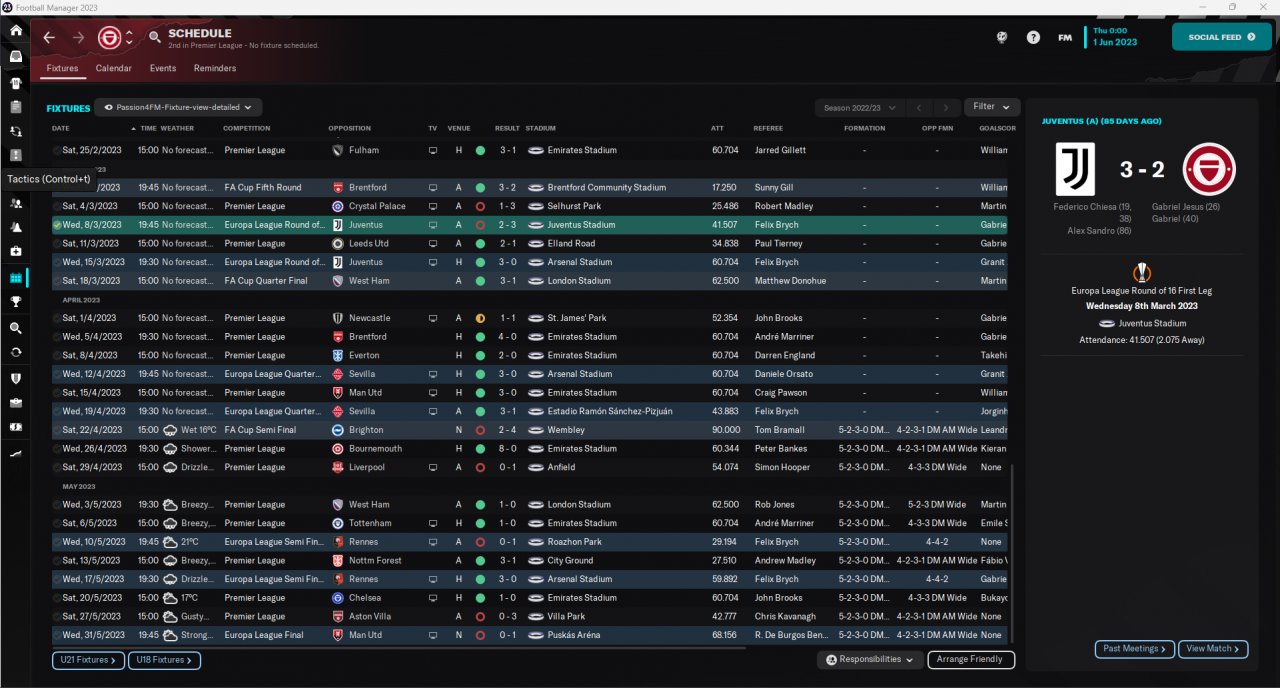Click the search magnifier beside Schedule title

tap(154, 38)
